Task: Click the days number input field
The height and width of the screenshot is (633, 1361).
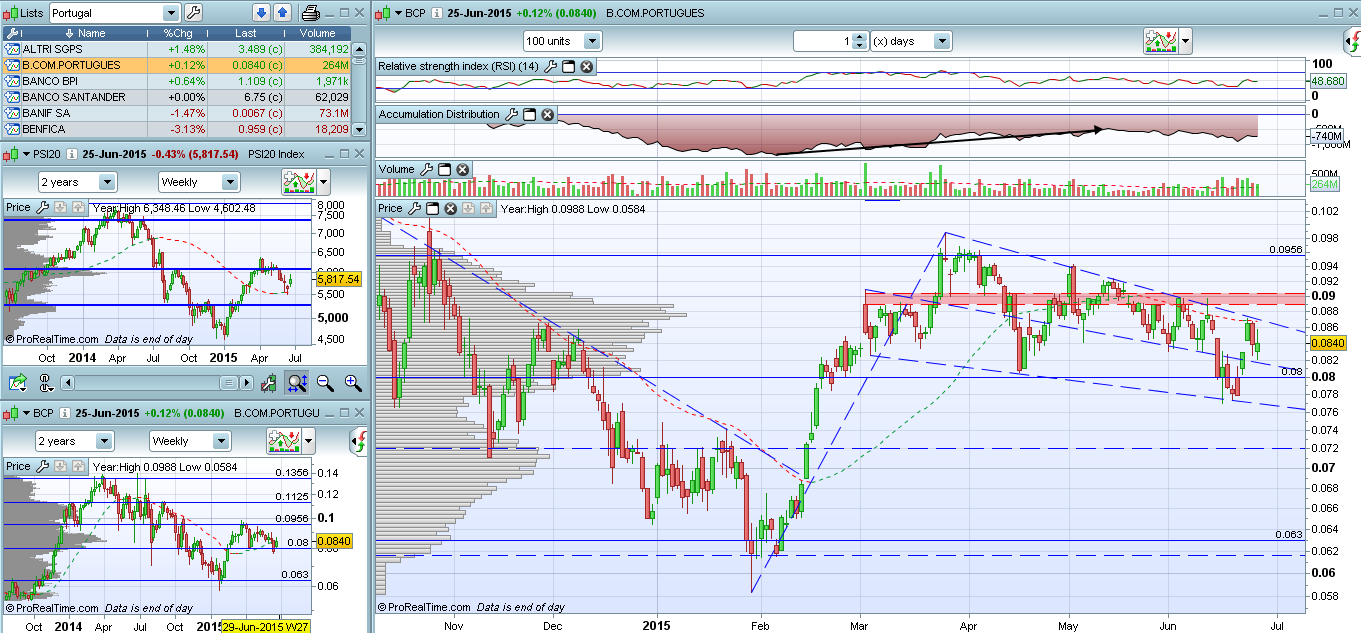Action: [x=824, y=41]
